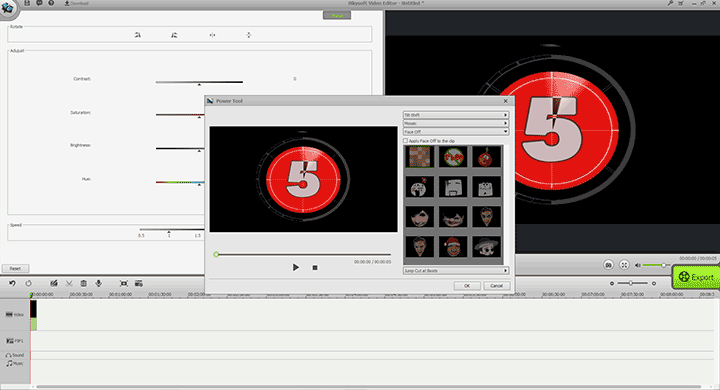Image resolution: width=720 pixels, height=390 pixels.
Task: Select the paper bag face thumbnail, right column
Action: [x=486, y=187]
